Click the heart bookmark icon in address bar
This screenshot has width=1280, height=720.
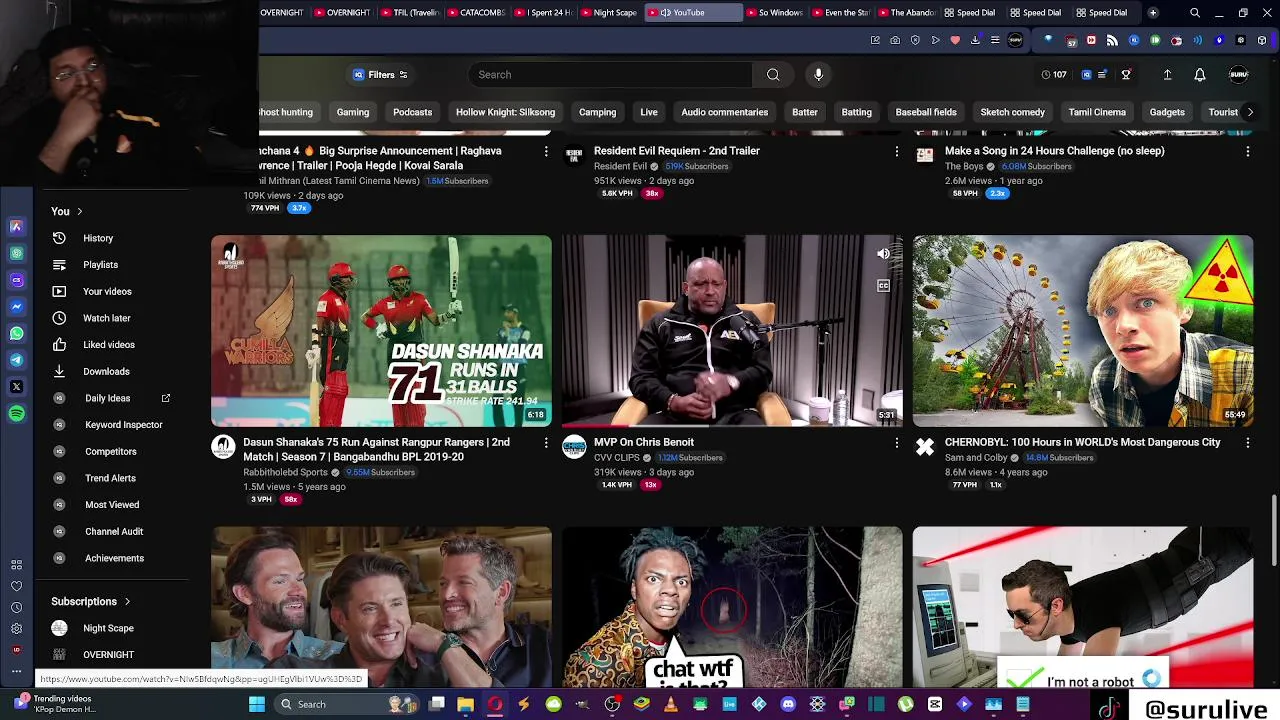tap(955, 40)
